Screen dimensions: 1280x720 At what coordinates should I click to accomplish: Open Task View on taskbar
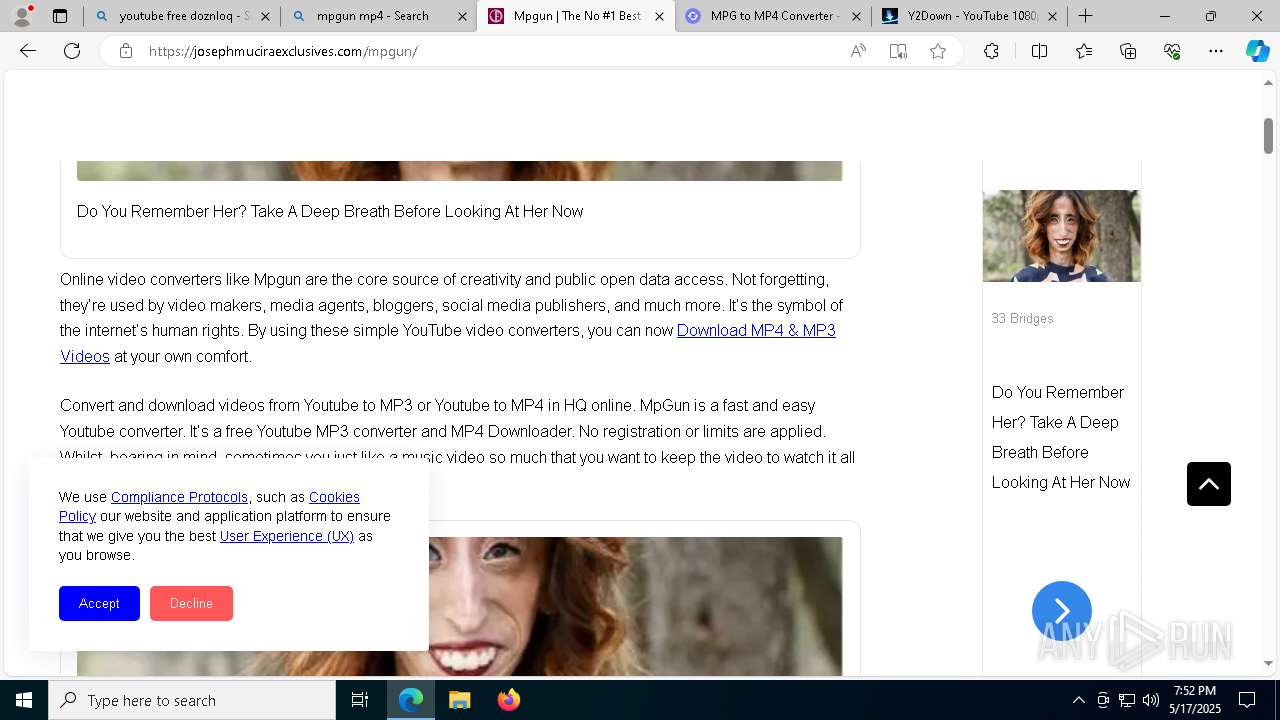point(360,700)
